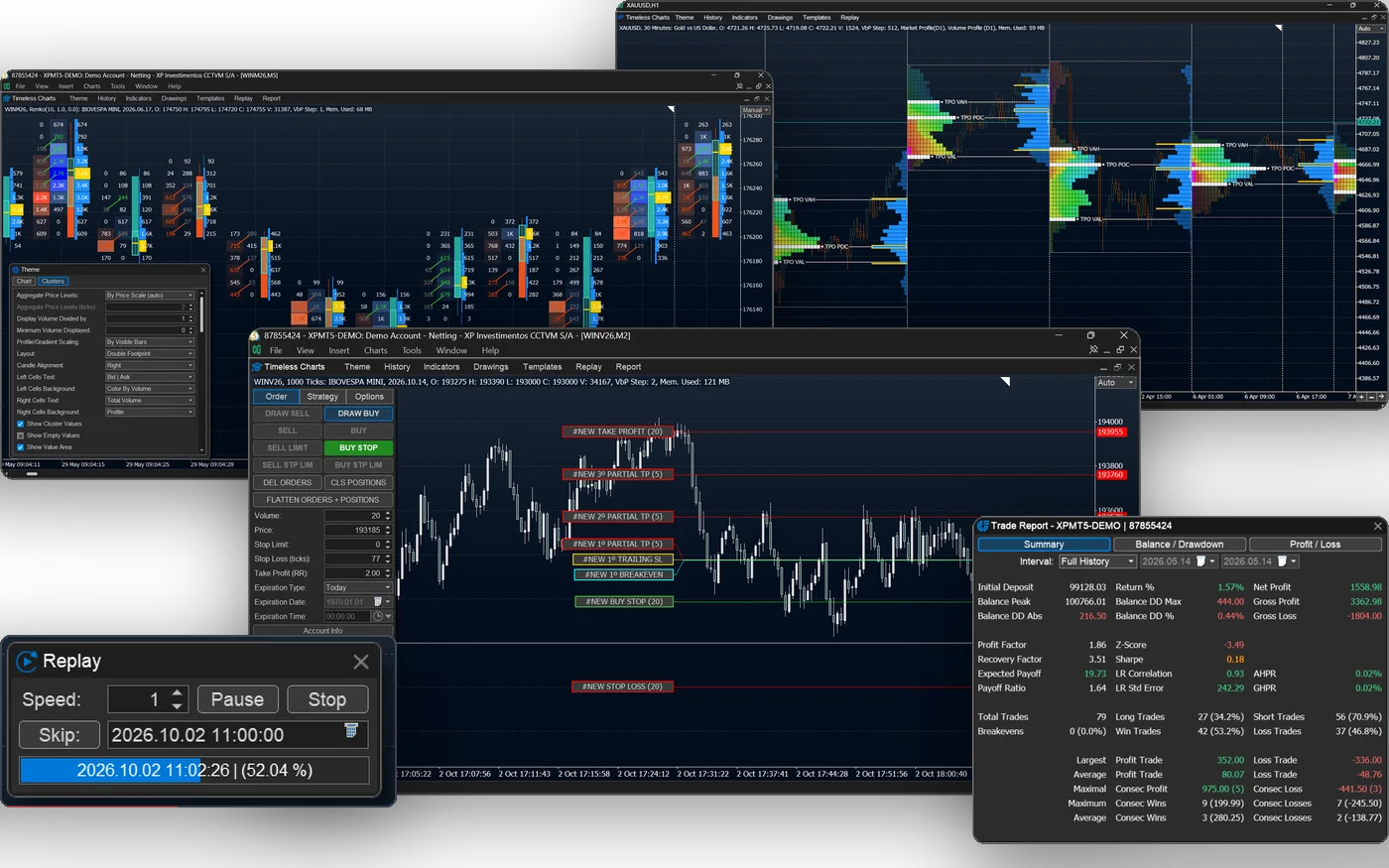Click the Replay progress bar
The width and height of the screenshot is (1389, 868).
[x=194, y=771]
